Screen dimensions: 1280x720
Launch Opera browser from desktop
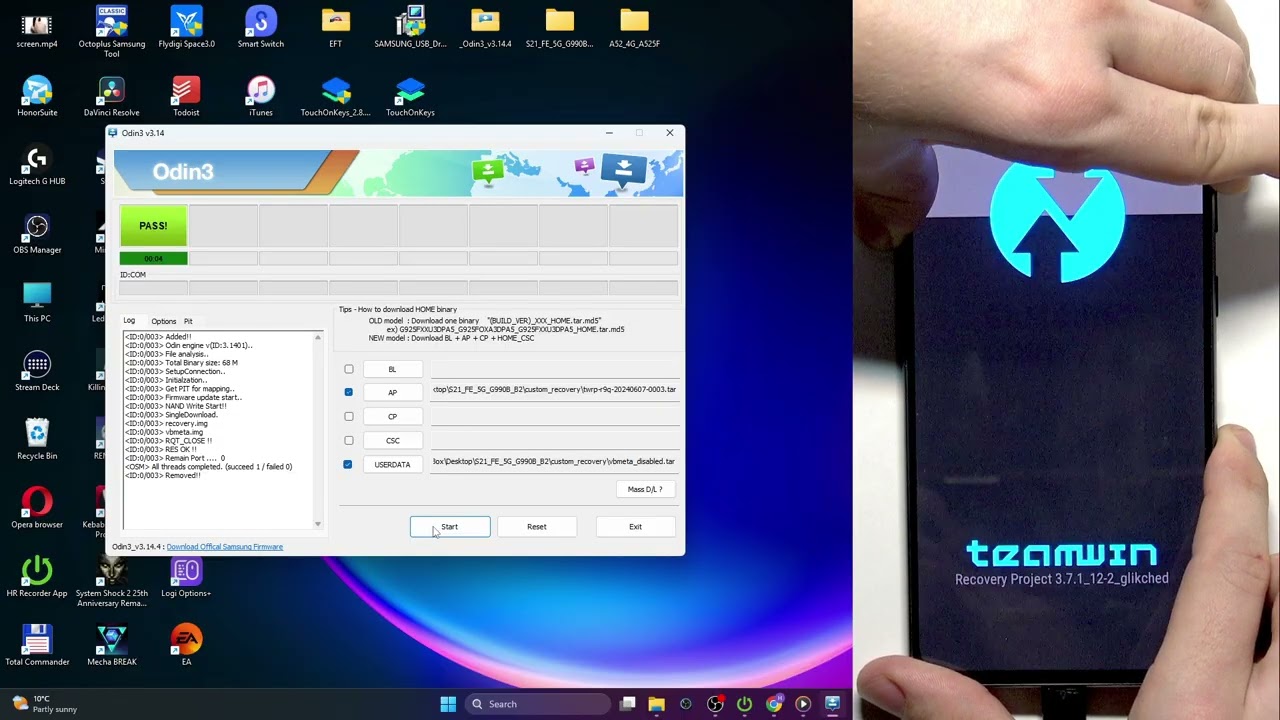[37, 508]
